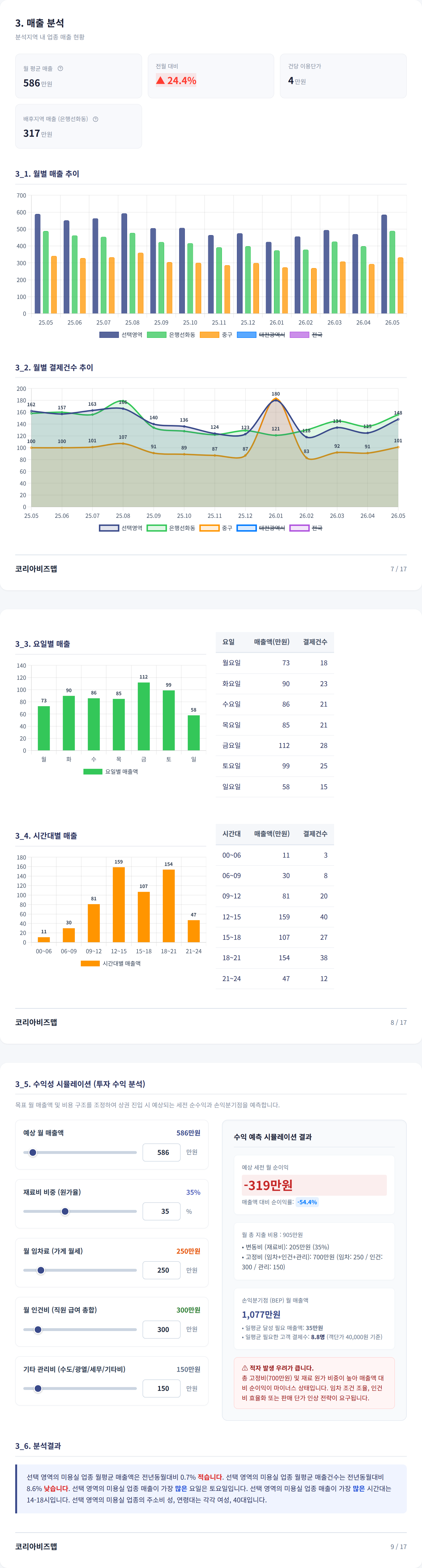Select the 토요일 table row
422x1568 pixels.
(x=275, y=766)
